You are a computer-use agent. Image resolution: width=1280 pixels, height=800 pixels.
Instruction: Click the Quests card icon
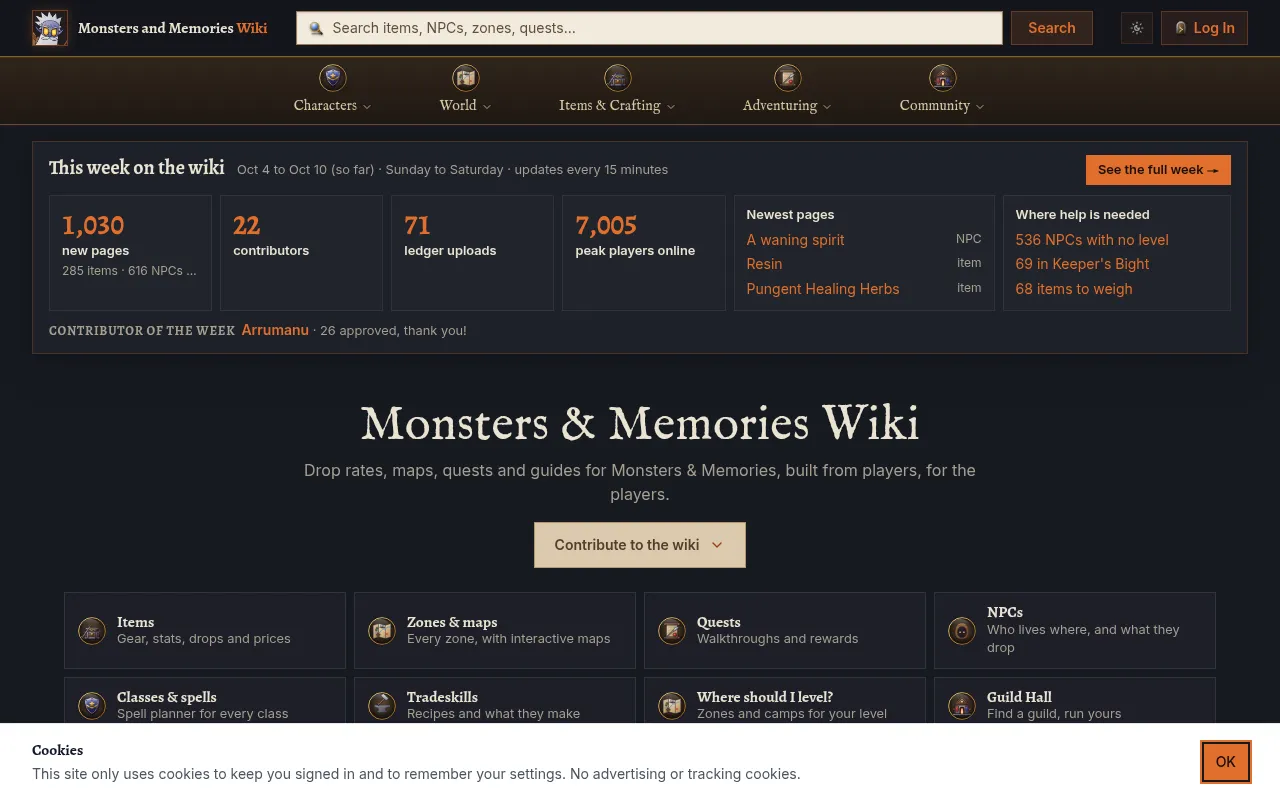pyautogui.click(x=672, y=631)
